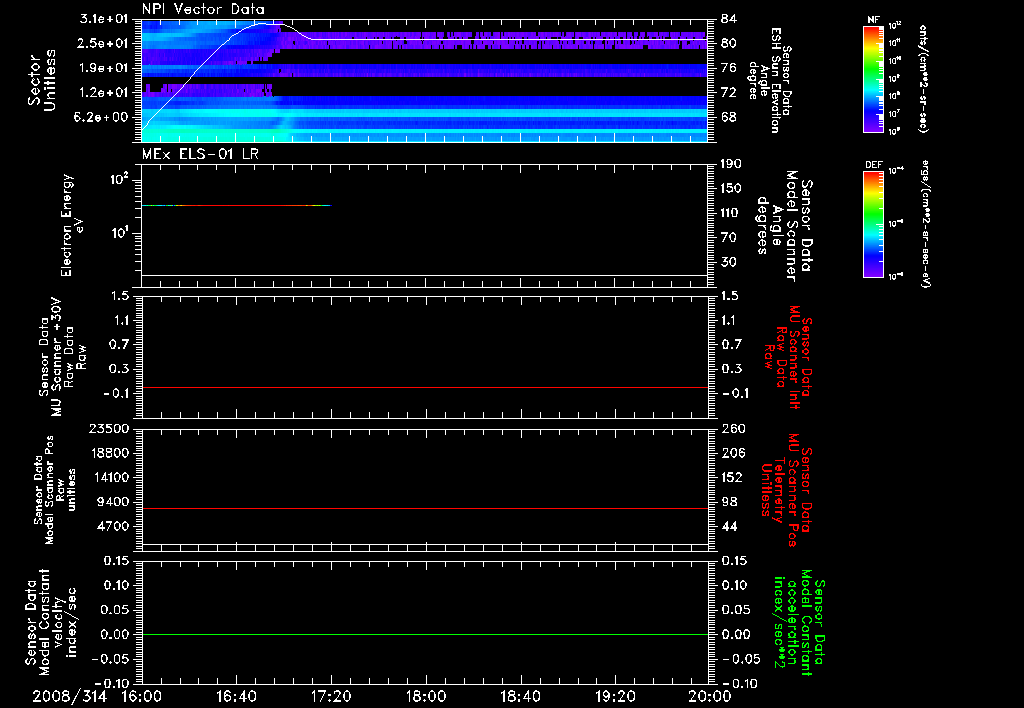Click the 4700 scanner position tick label
1024x708 pixels.
point(112,526)
